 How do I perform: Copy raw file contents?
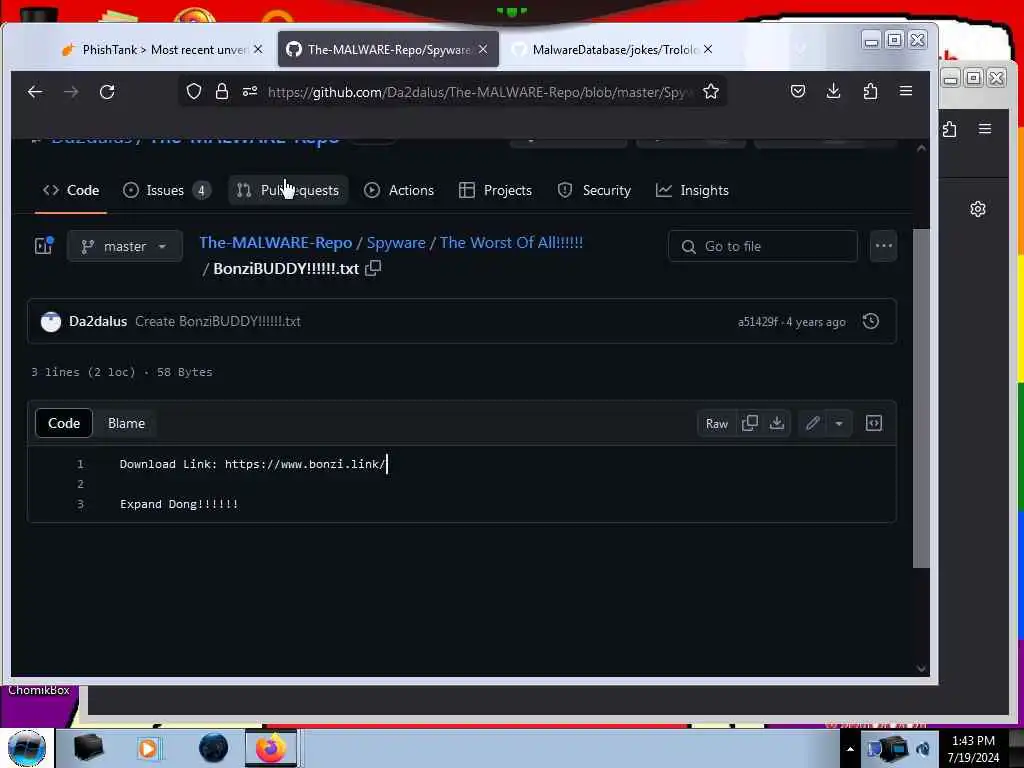[750, 424]
